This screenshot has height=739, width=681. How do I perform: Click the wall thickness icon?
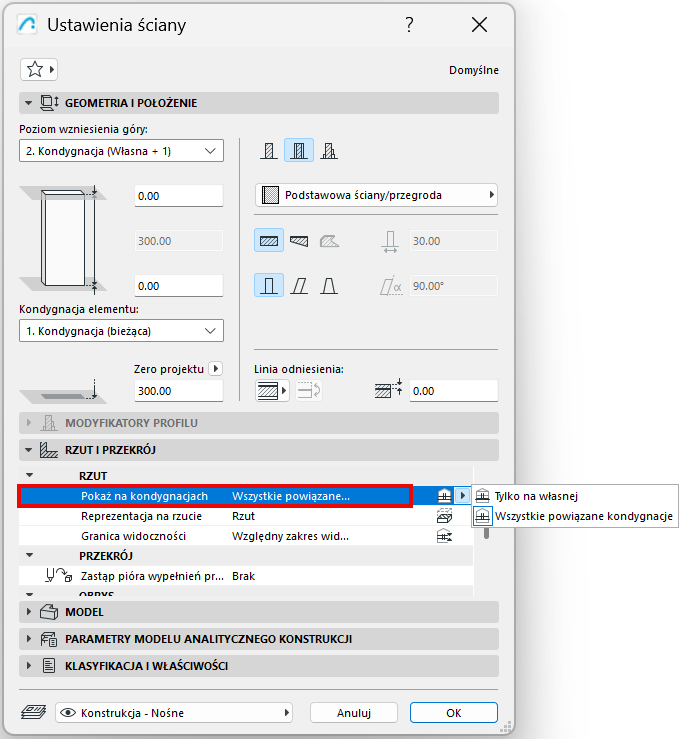pos(390,241)
